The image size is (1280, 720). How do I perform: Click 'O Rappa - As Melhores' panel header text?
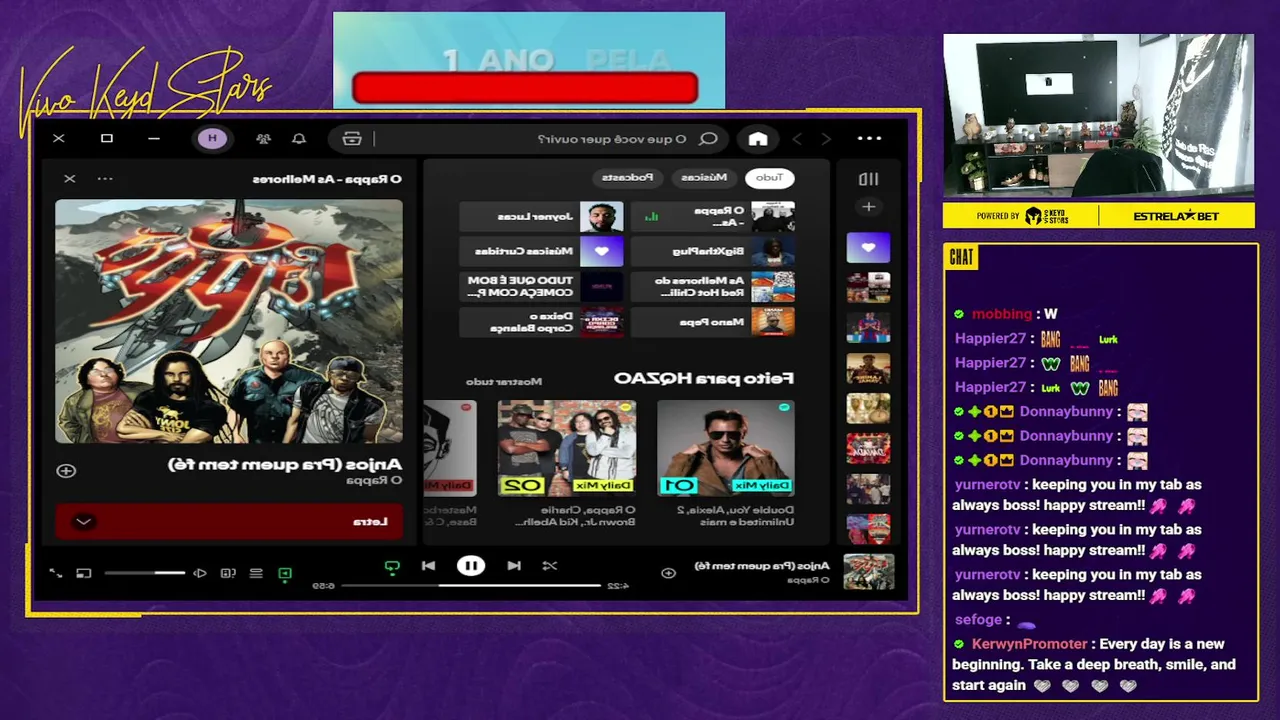(x=326, y=179)
